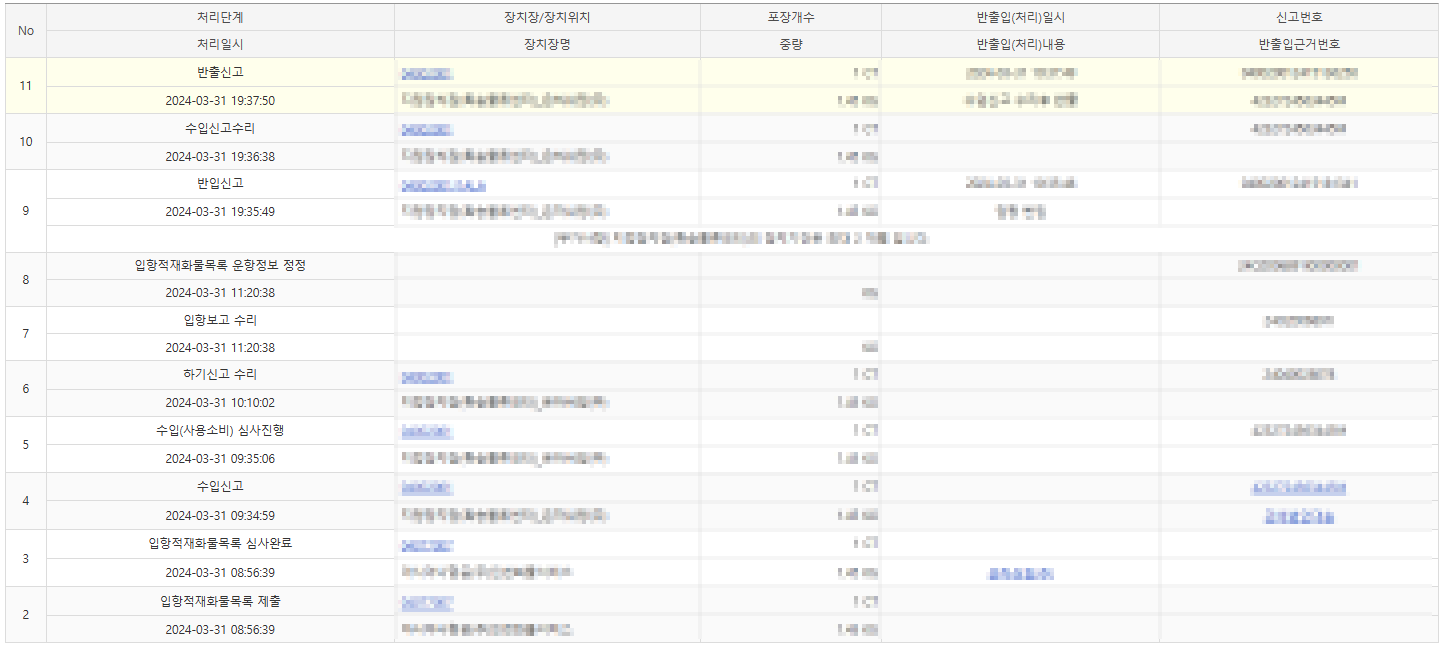Select the 11:20:38 timestamp in row 7
The width and height of the screenshot is (1447, 648).
[220, 348]
